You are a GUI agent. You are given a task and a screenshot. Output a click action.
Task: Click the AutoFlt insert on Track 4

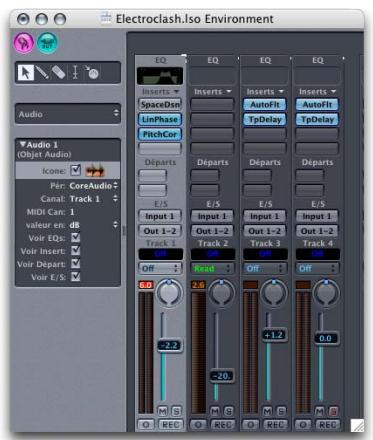click(x=317, y=105)
